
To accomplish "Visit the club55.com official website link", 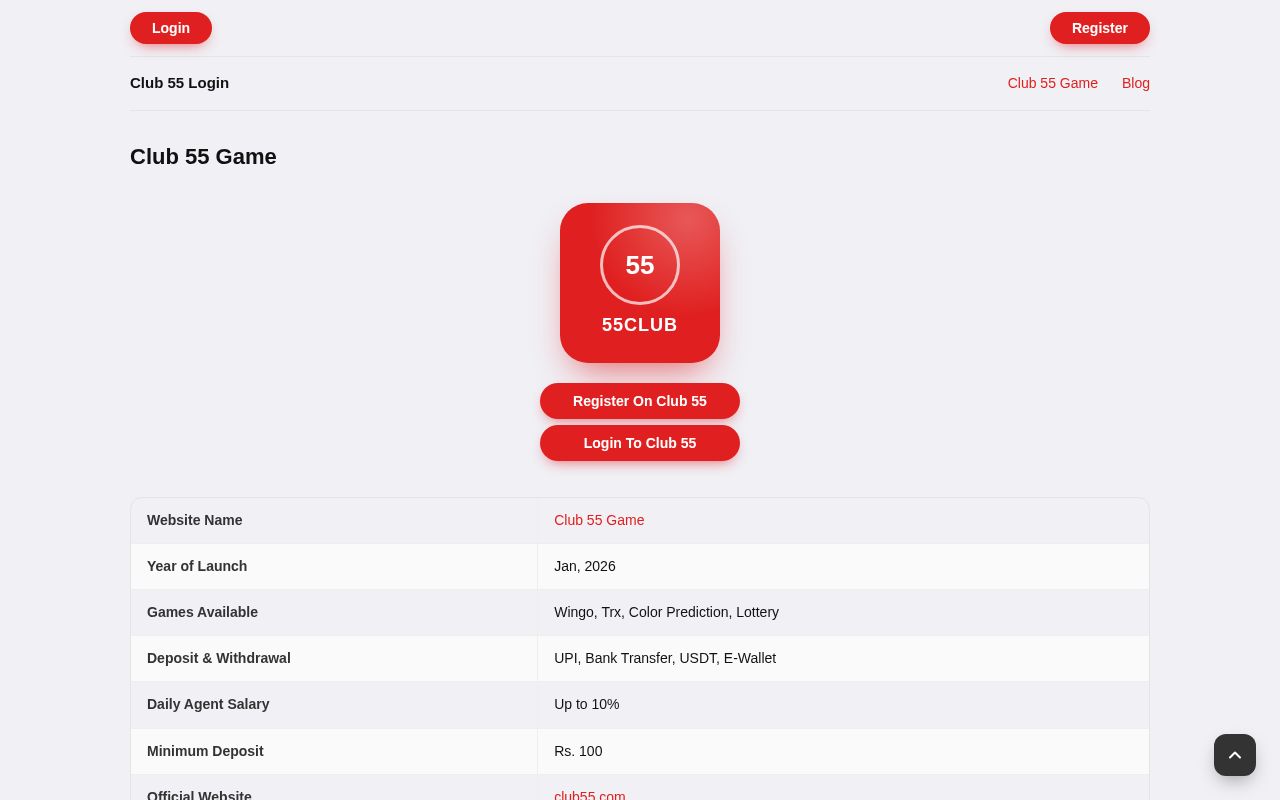I will click(x=590, y=796).
